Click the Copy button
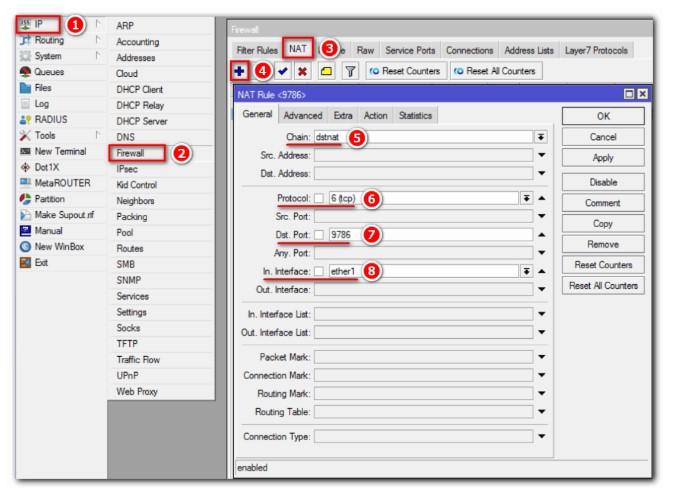Image resolution: width=679 pixels, height=492 pixels. (x=603, y=224)
